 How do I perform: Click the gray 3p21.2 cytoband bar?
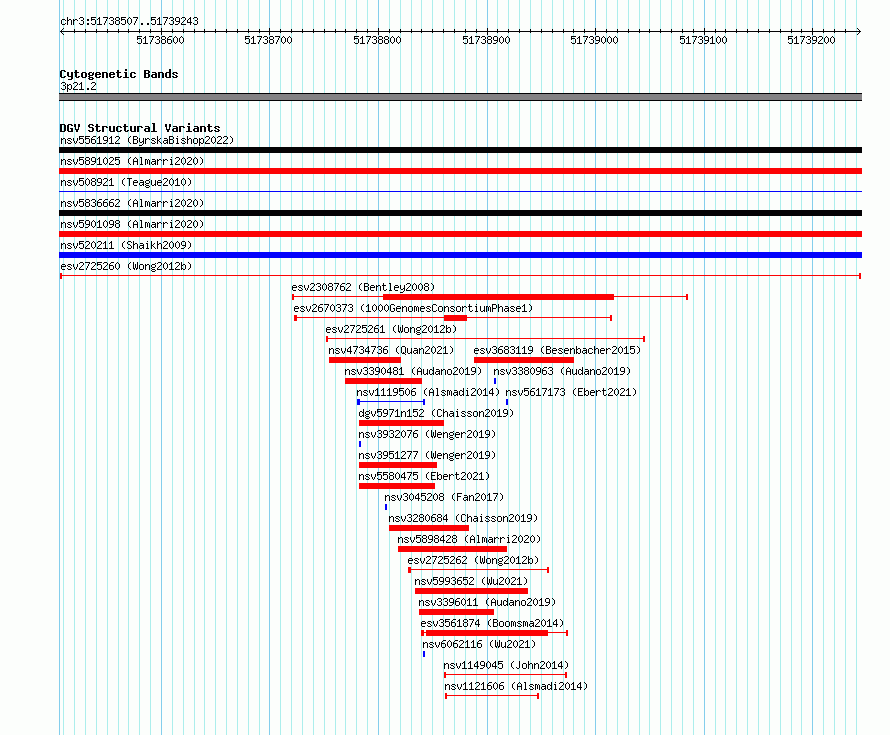click(x=460, y=97)
